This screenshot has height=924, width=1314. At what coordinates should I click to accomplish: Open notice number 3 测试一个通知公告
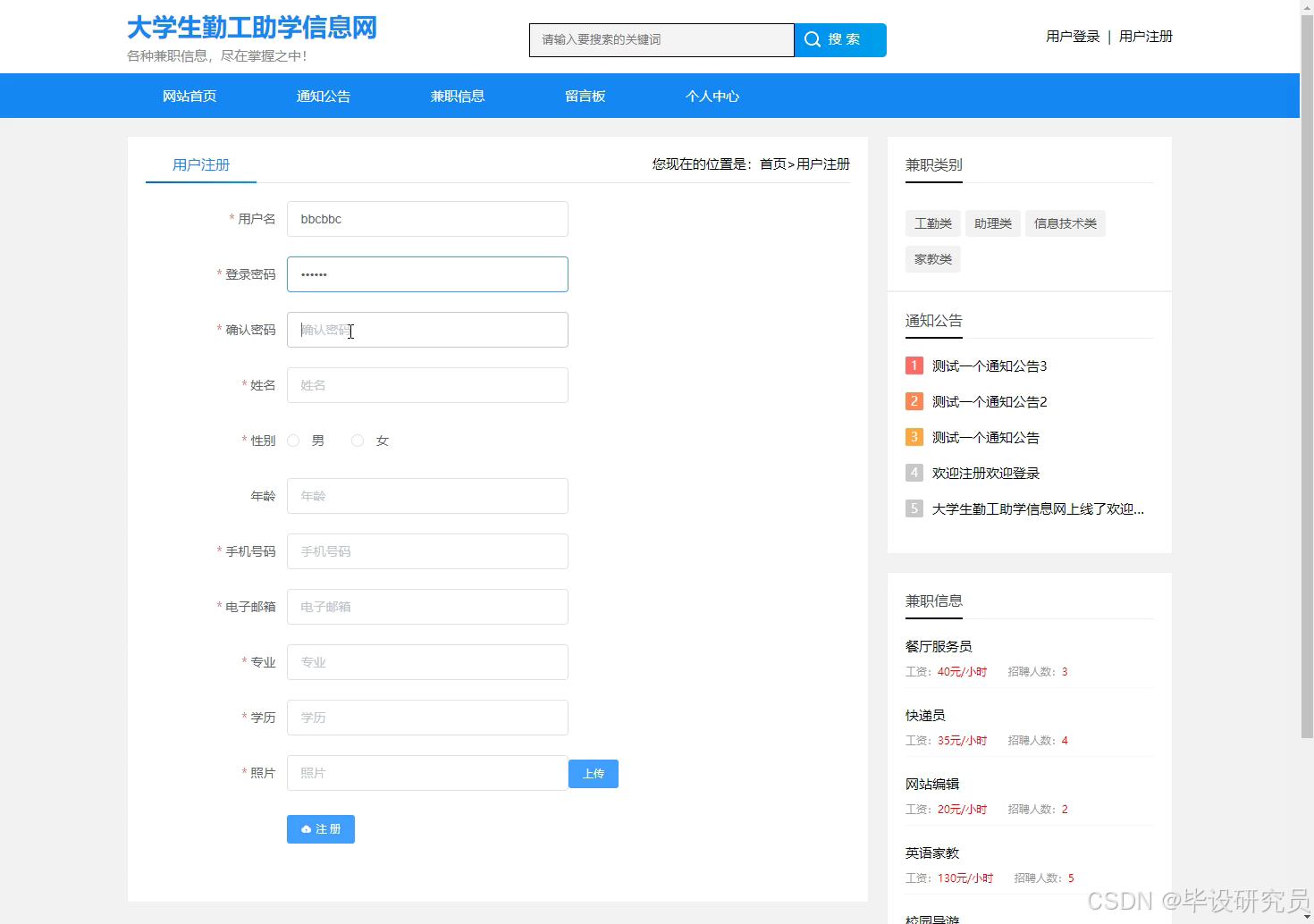click(986, 437)
